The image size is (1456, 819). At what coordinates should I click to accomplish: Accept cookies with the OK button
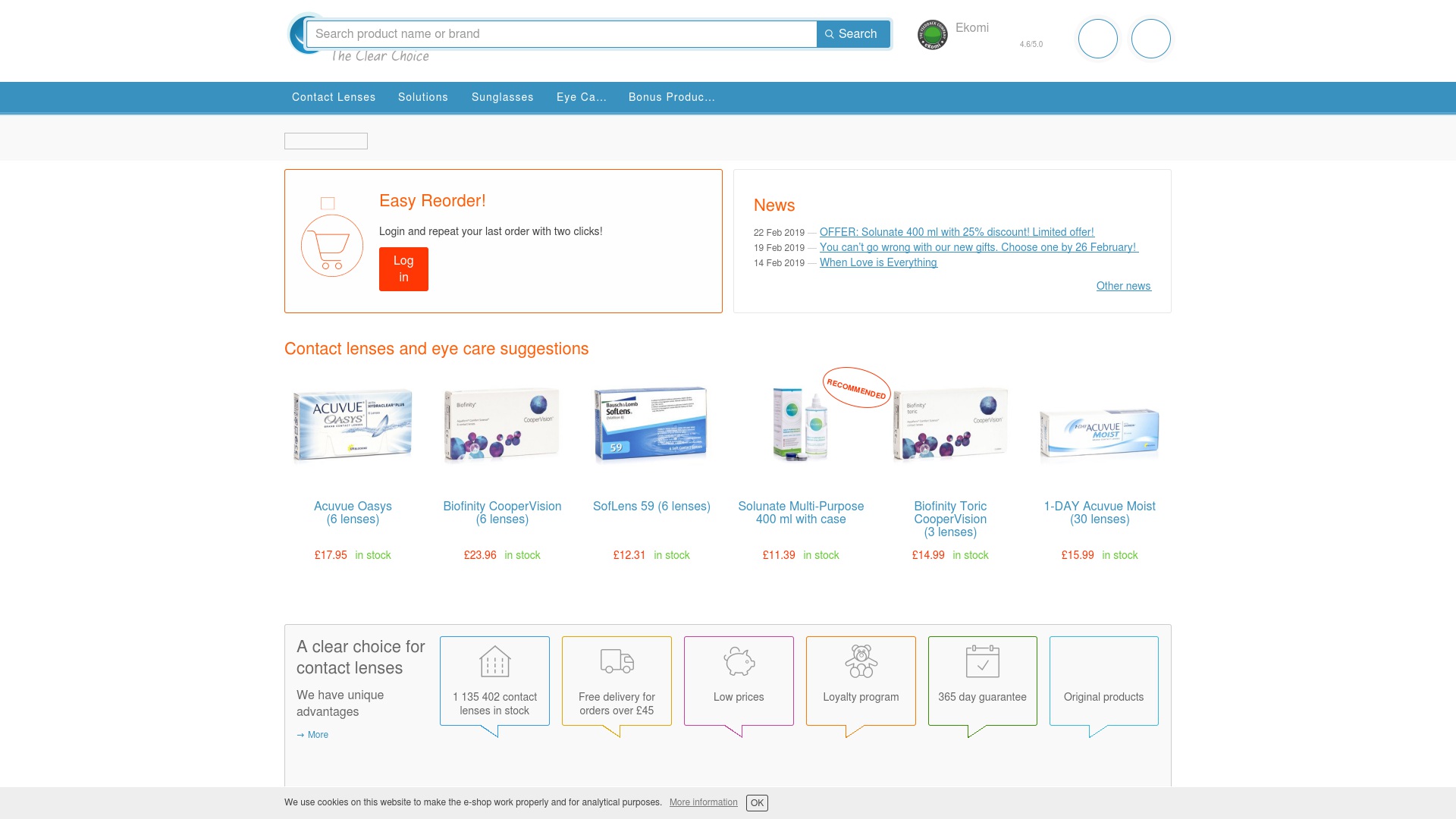(757, 803)
